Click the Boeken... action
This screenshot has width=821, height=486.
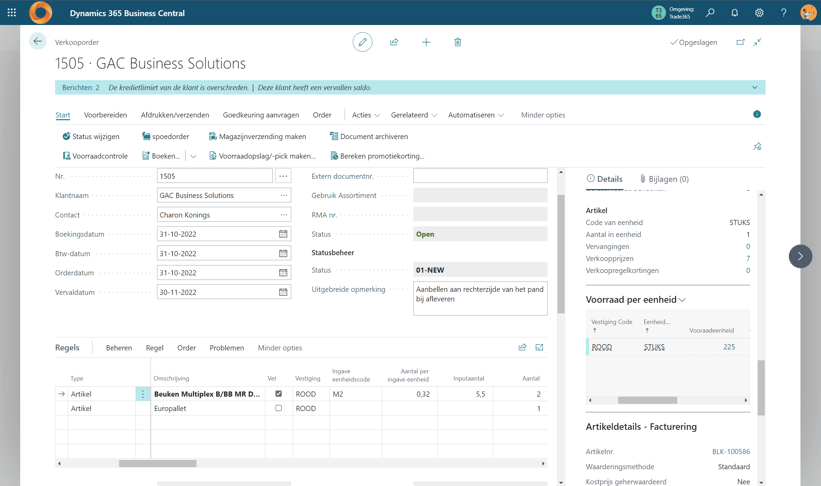coord(161,156)
